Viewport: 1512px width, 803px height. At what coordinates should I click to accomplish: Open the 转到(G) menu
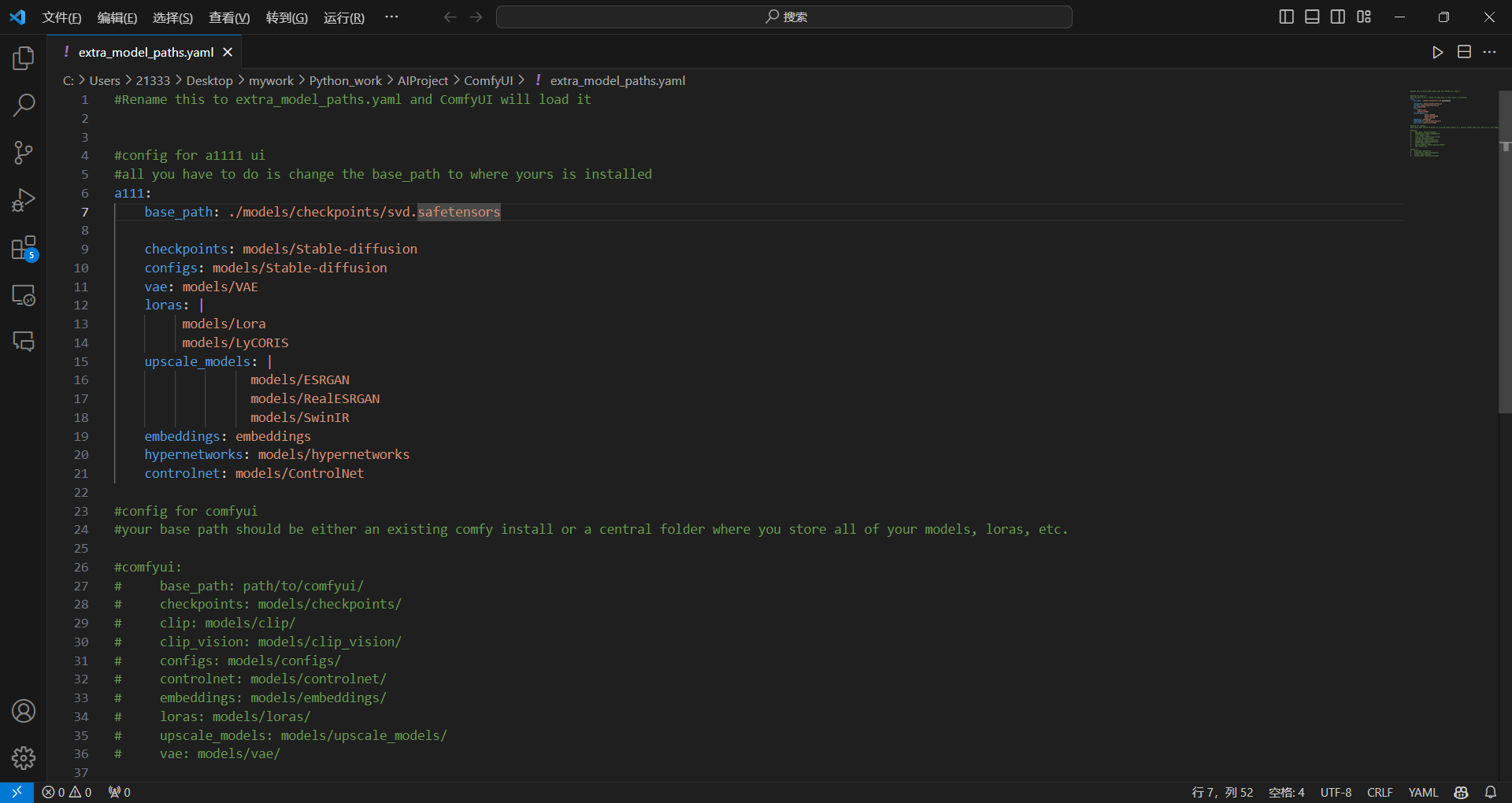click(287, 17)
